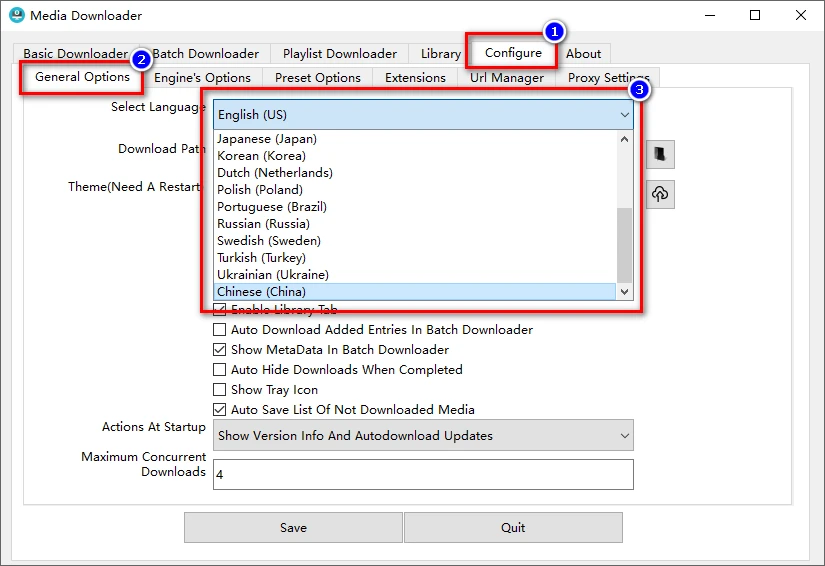Click the Maximum Concurrent Downloads field
Screen dimensions: 825x566
[423, 475]
